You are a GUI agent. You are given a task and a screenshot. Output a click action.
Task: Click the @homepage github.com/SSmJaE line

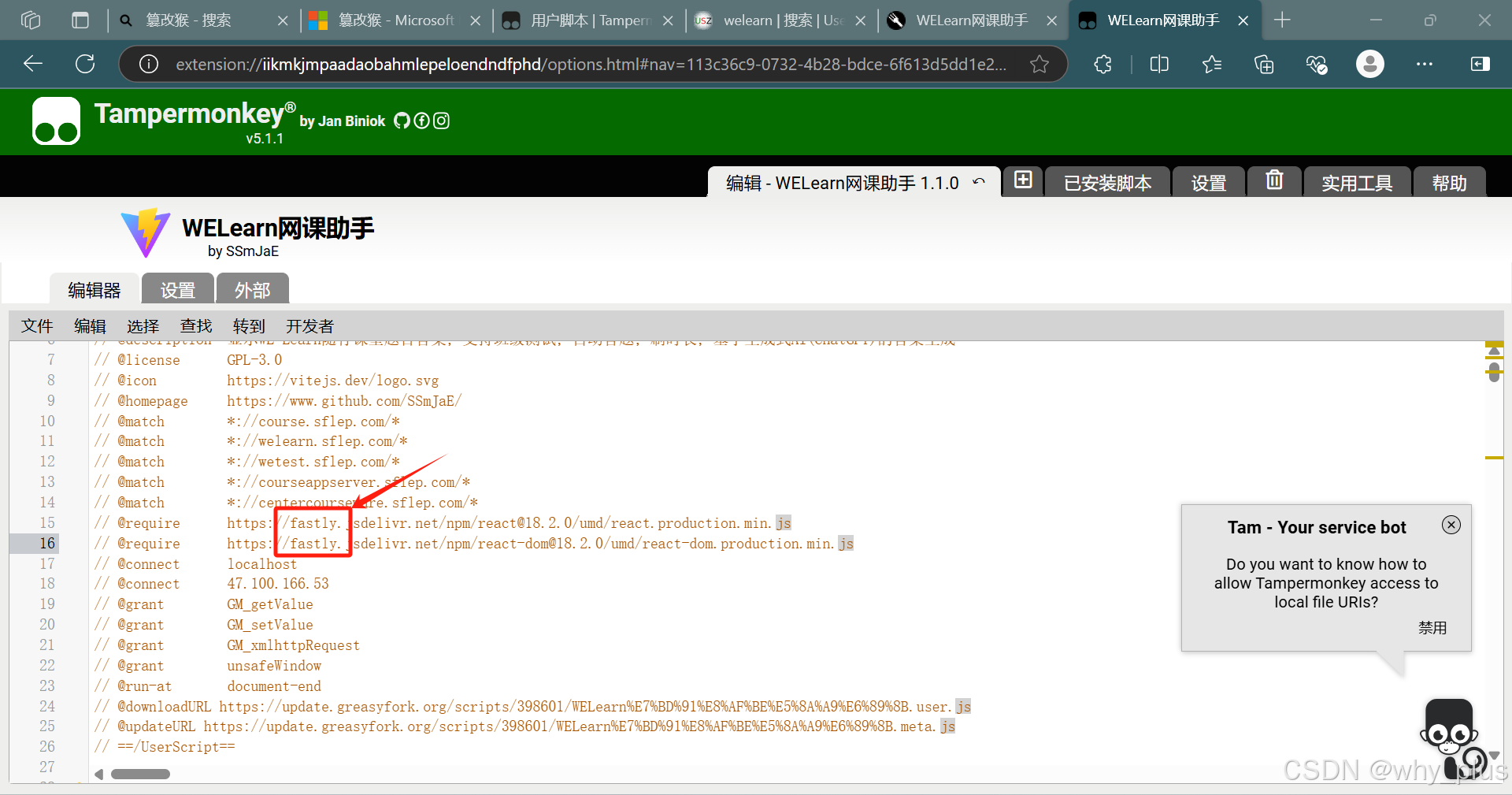[277, 401]
